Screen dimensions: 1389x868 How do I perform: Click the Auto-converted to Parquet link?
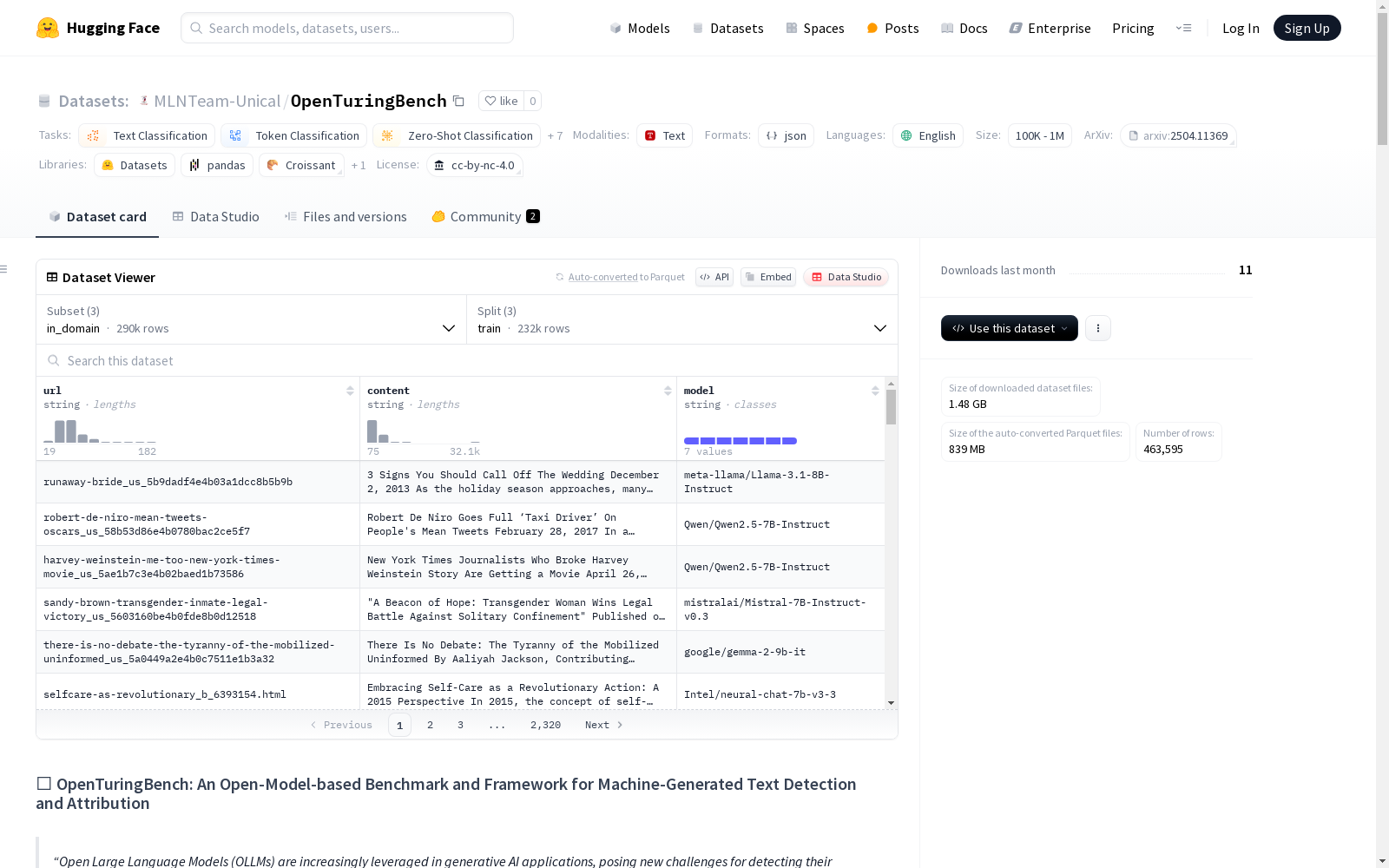626,277
